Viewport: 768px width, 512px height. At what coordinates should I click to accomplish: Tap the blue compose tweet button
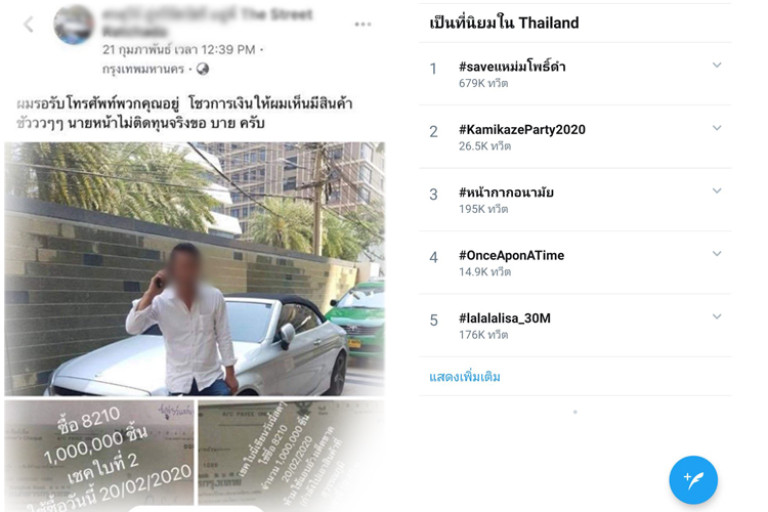click(x=693, y=480)
